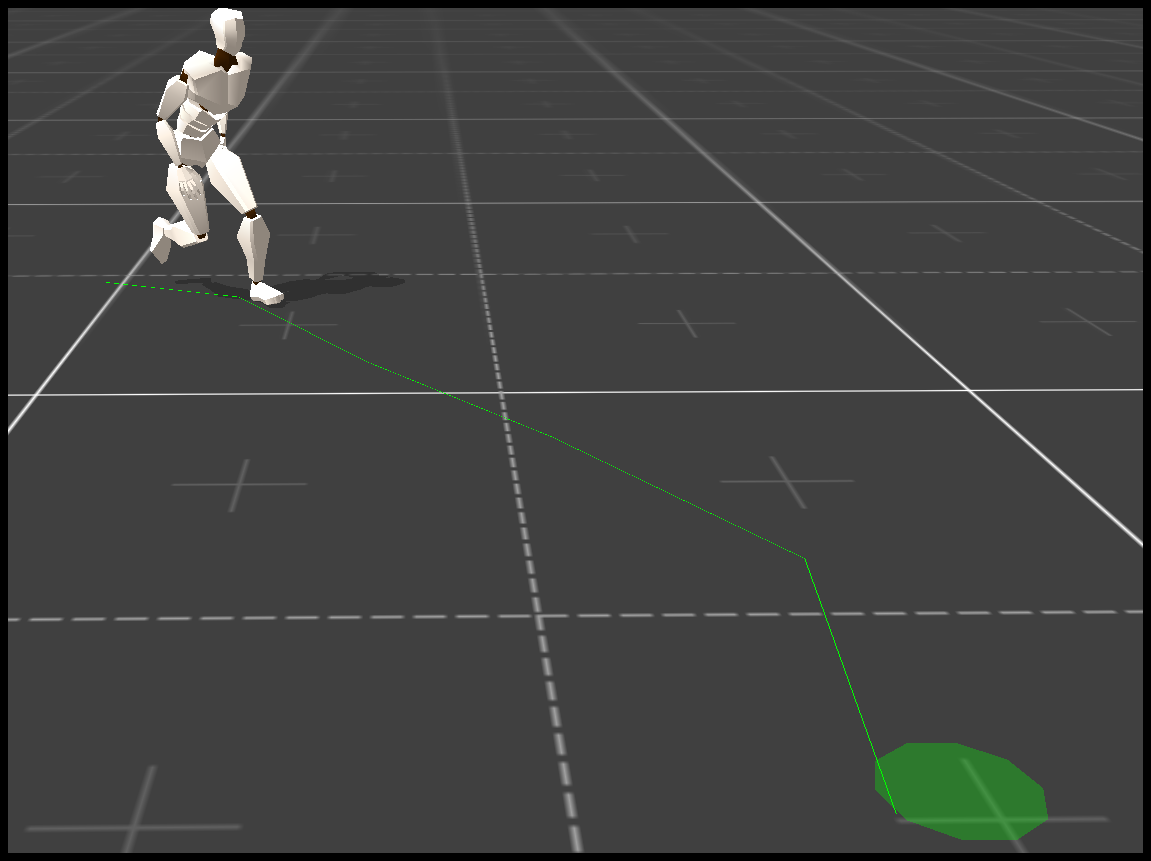Click the brown neck joint of the humanoid
1151x861 pixels.
225,60
